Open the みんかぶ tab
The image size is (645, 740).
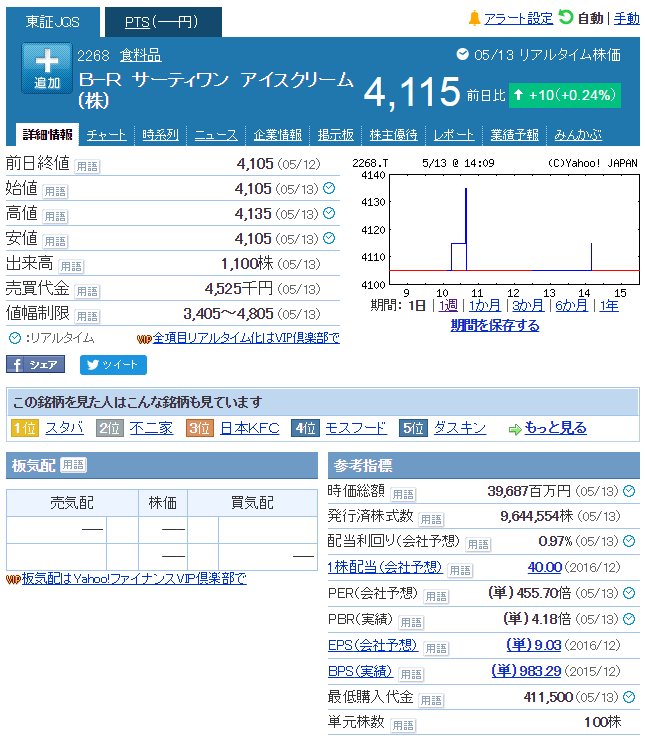pyautogui.click(x=578, y=135)
